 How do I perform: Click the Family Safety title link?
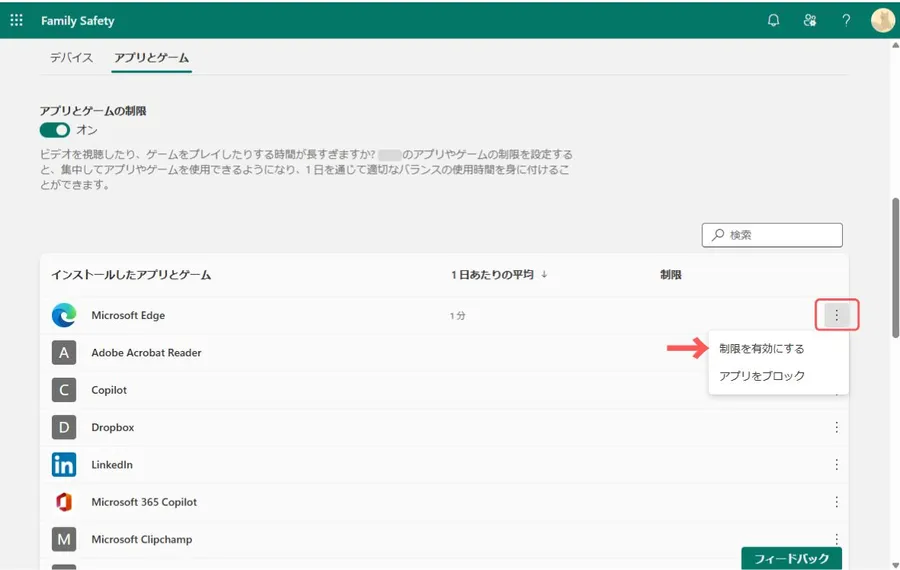pyautogui.click(x=78, y=20)
